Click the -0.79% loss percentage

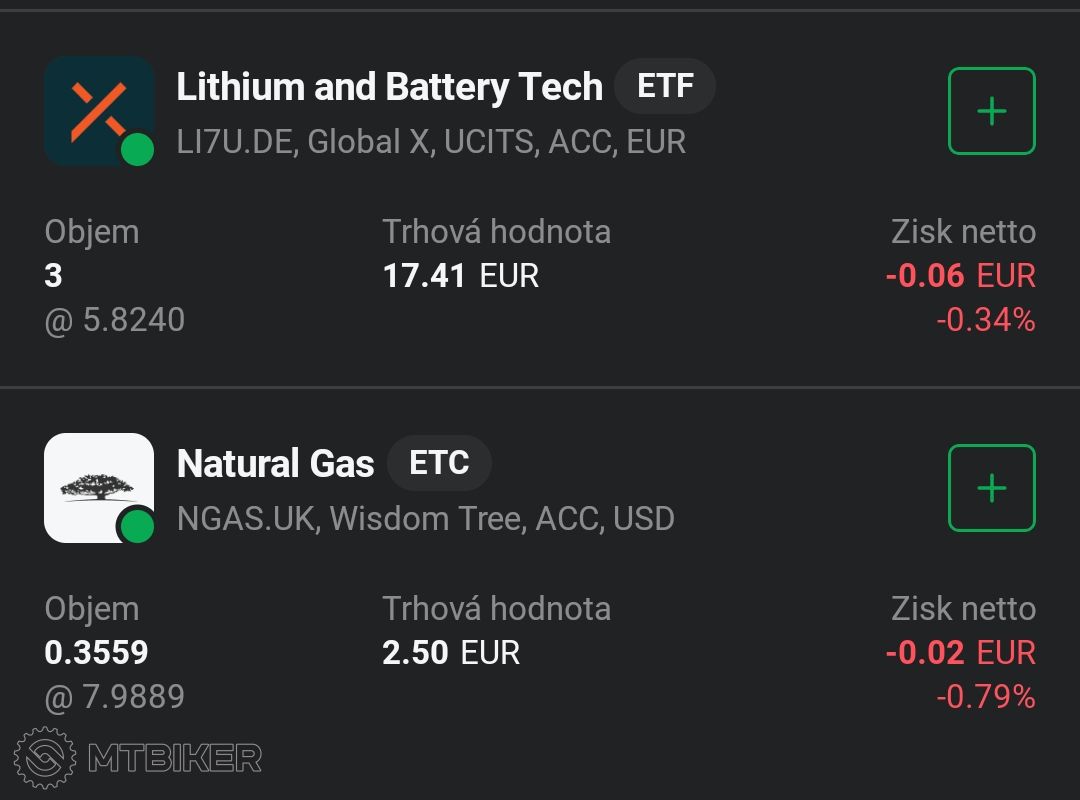tap(985, 696)
